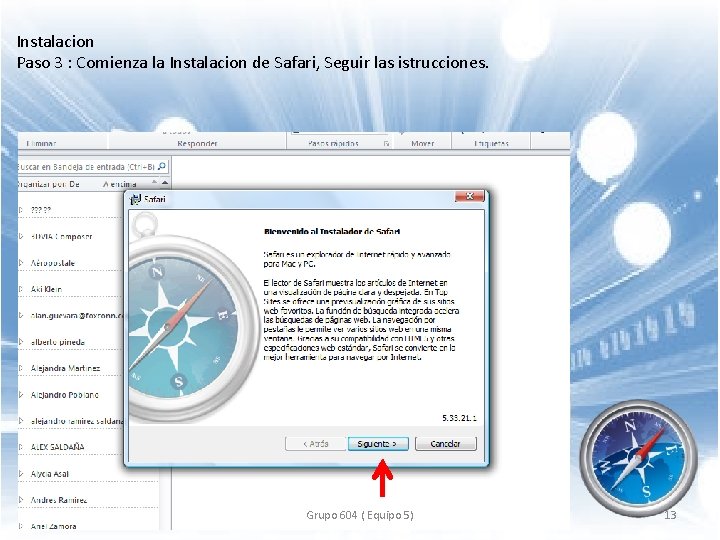Expand the Alejandra Martinez sender group
This screenshot has height=540, width=720.
pyautogui.click(x=21, y=368)
